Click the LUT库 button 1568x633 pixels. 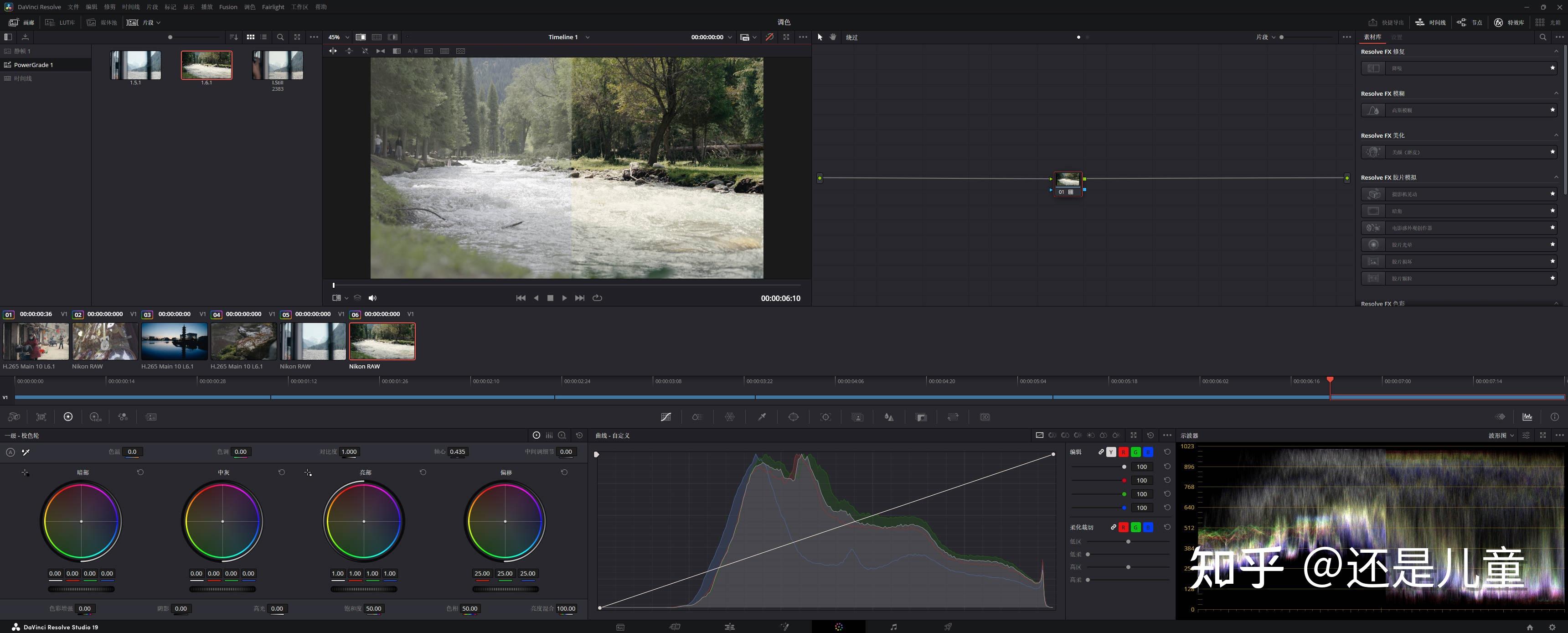point(60,22)
